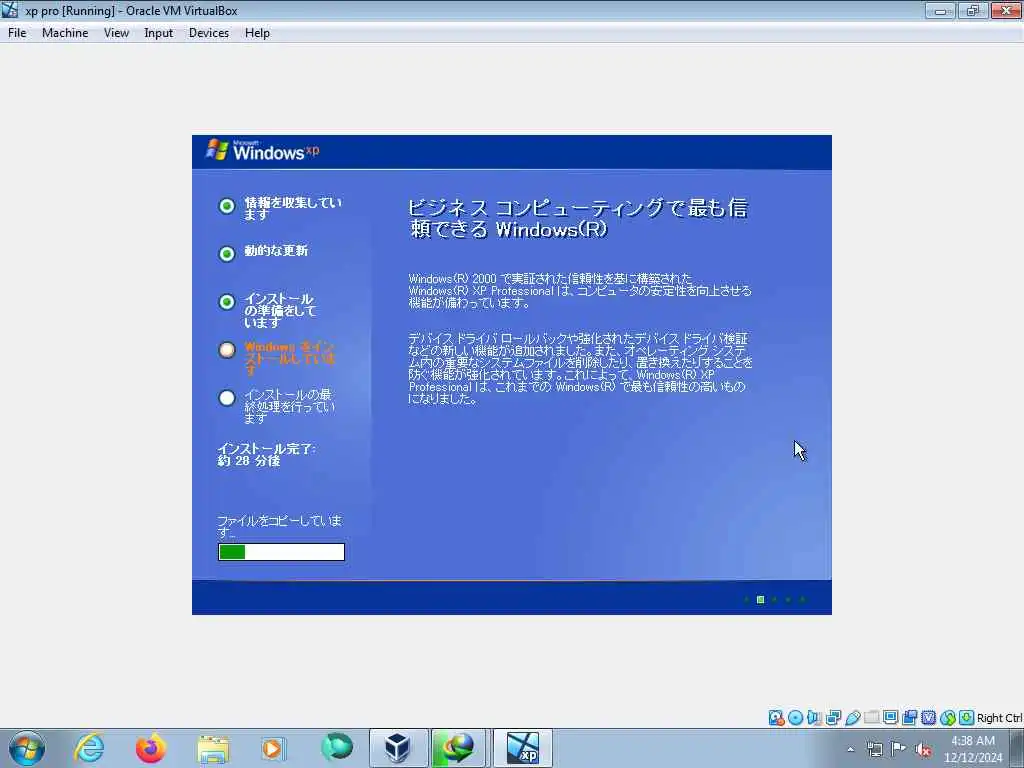Click the hard disk activity indicator

pyautogui.click(x=776, y=718)
